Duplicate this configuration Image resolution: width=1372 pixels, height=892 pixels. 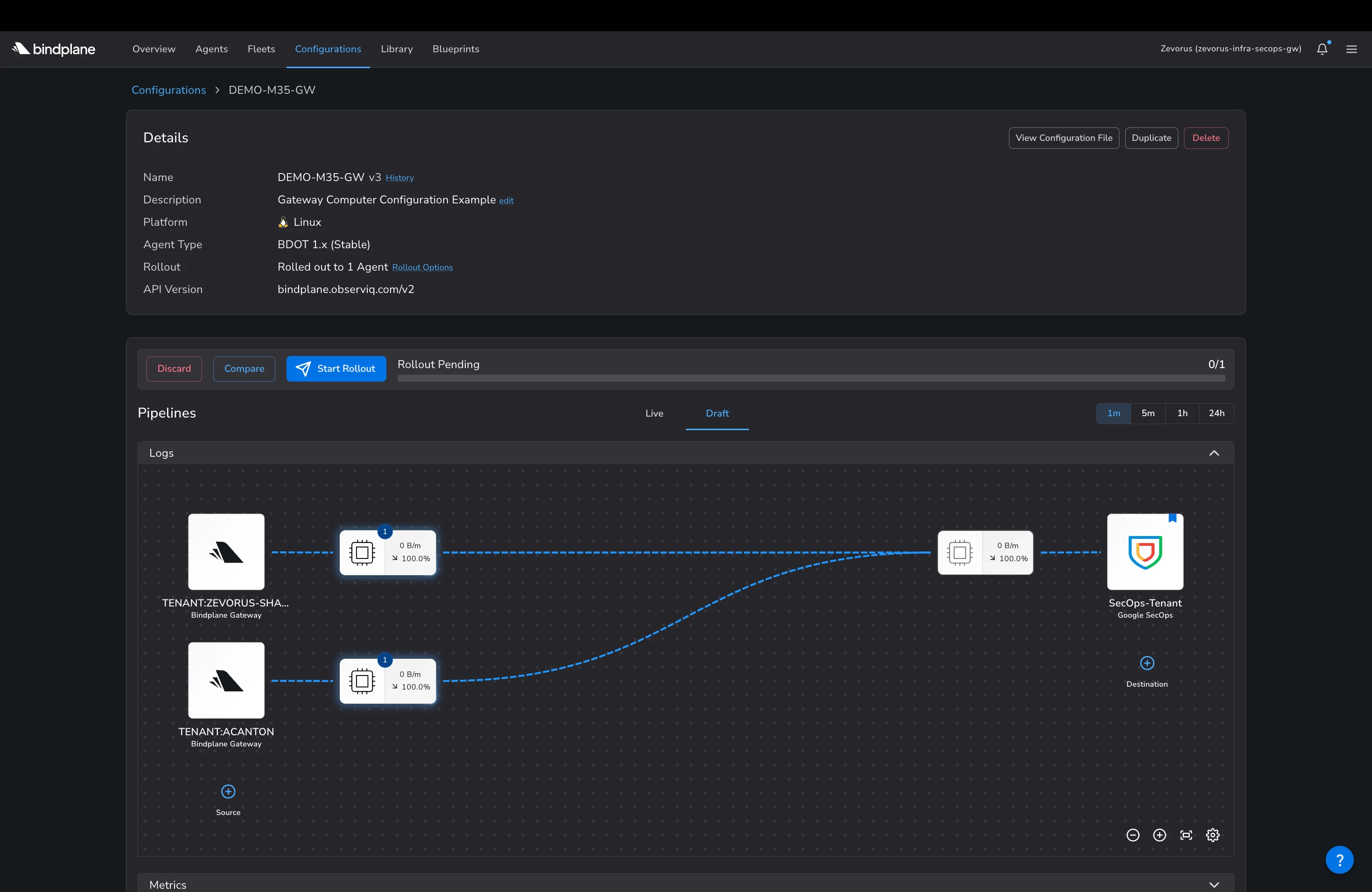click(1151, 138)
